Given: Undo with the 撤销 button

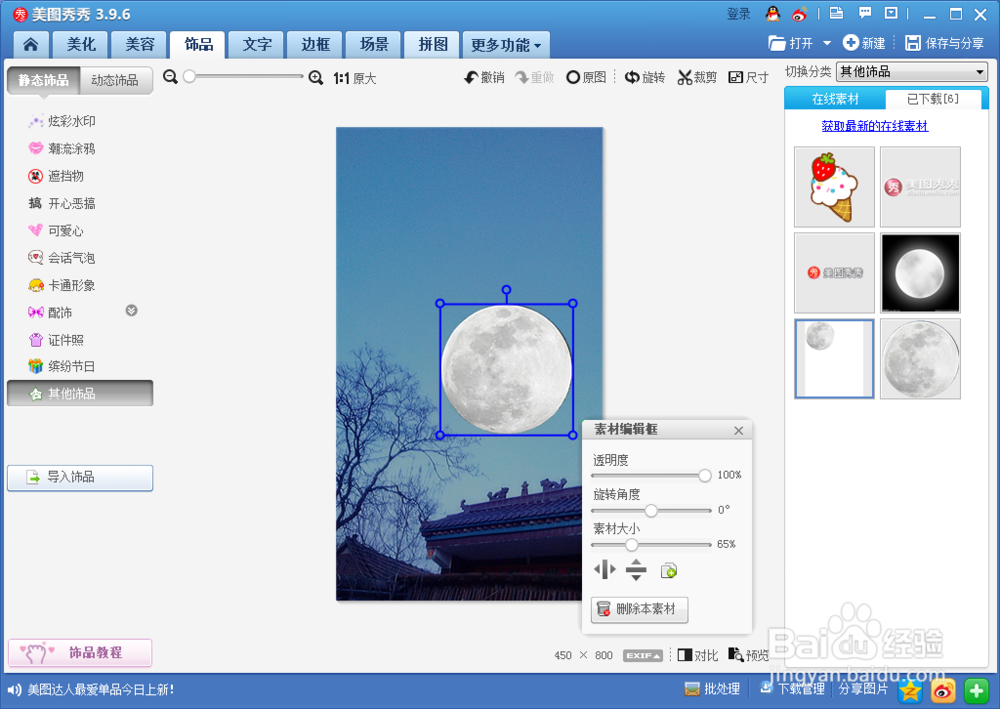Looking at the screenshot, I should (484, 78).
